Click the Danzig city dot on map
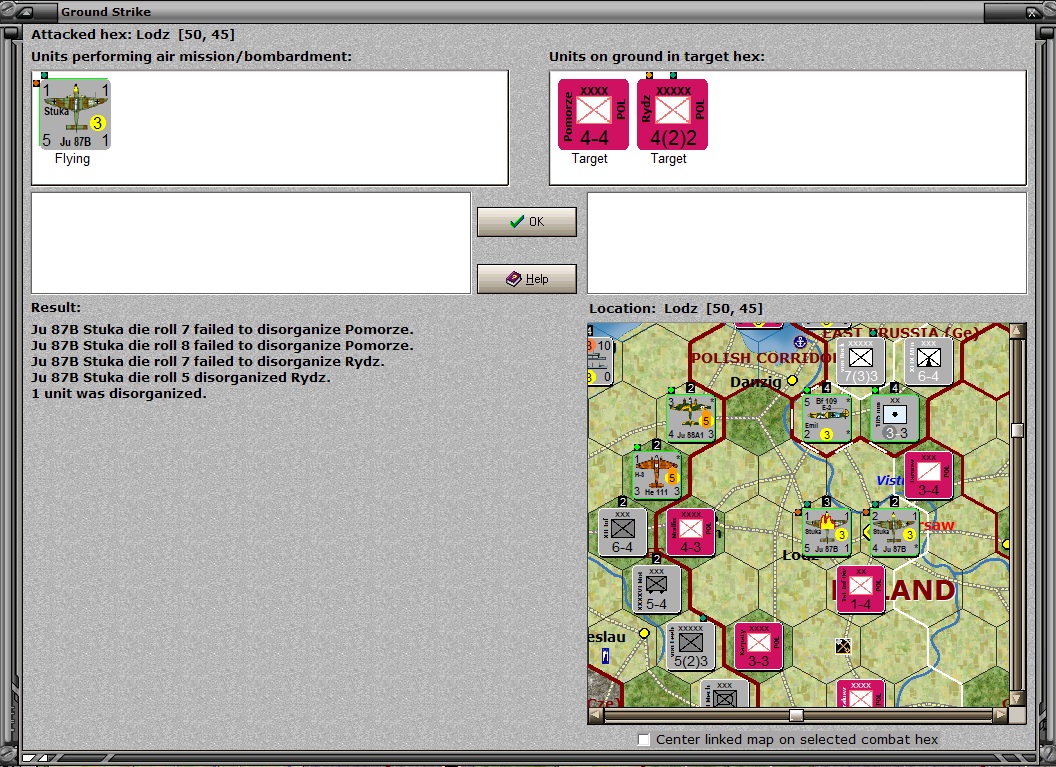This screenshot has height=767, width=1056. (x=793, y=380)
